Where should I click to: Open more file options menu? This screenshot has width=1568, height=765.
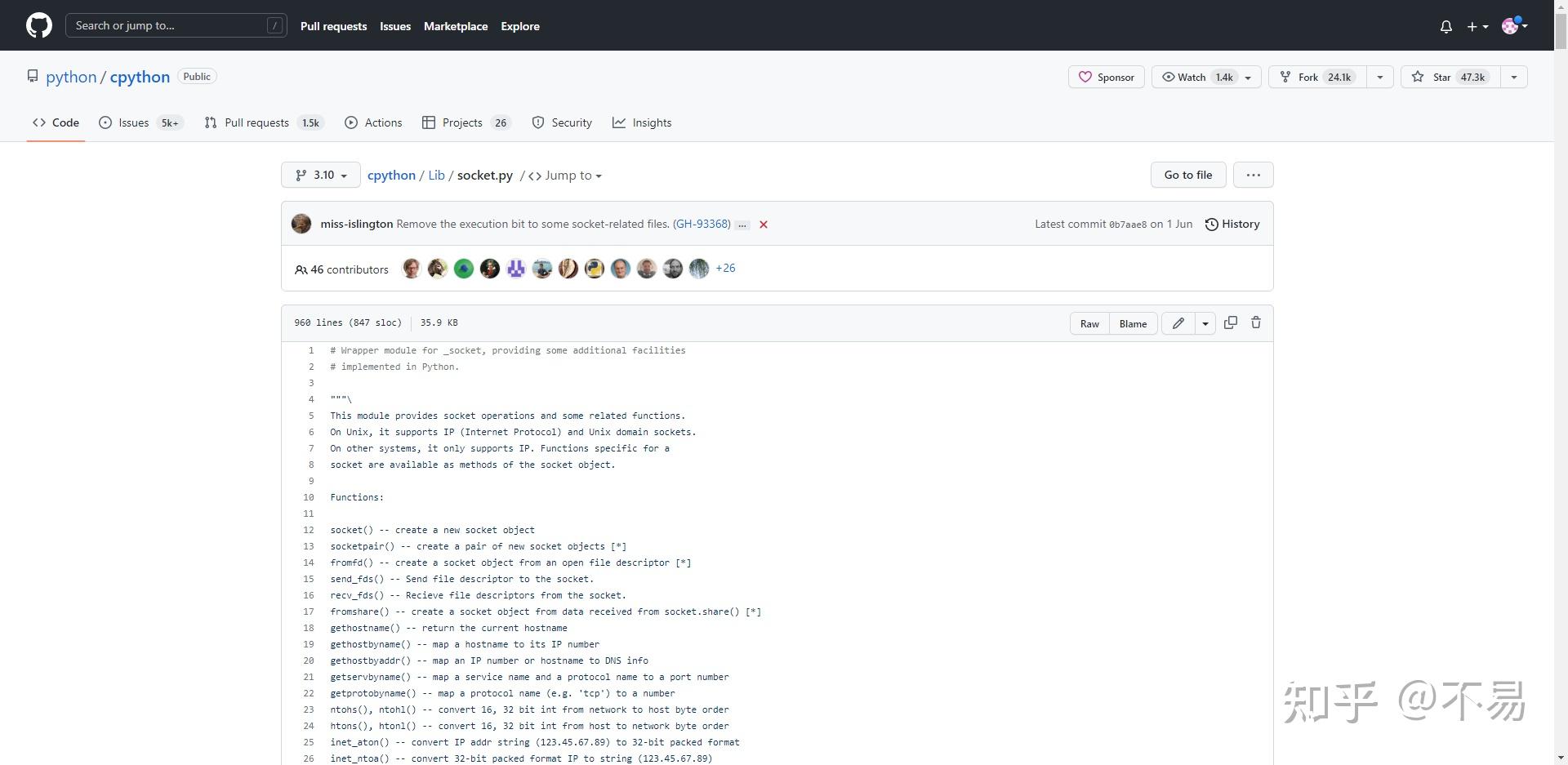click(x=1254, y=175)
